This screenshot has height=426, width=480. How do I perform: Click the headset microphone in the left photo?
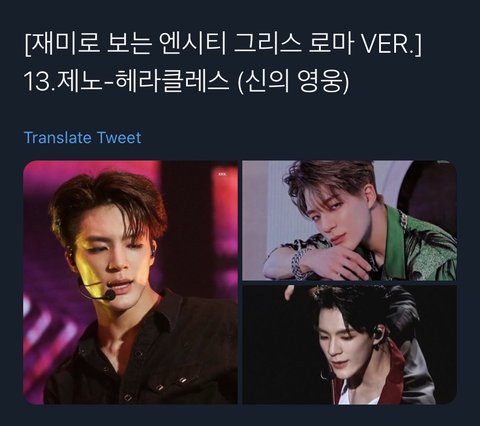[x=108, y=295]
